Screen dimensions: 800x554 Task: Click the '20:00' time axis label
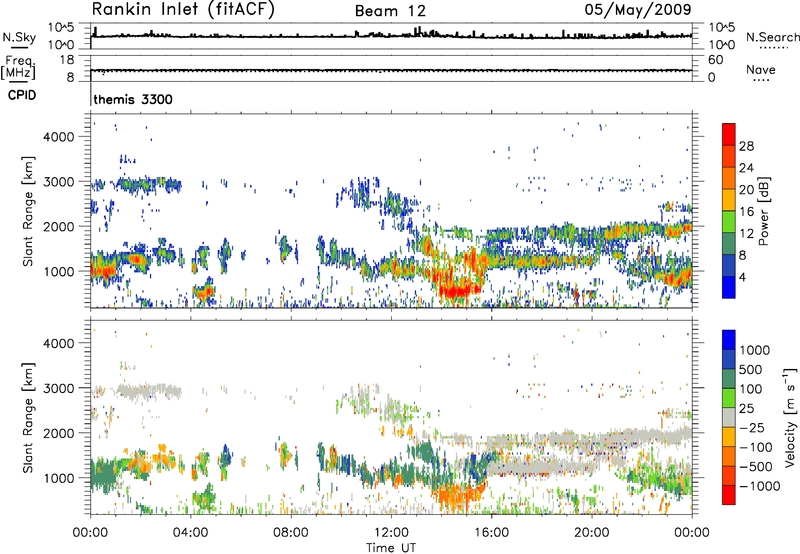591,533
